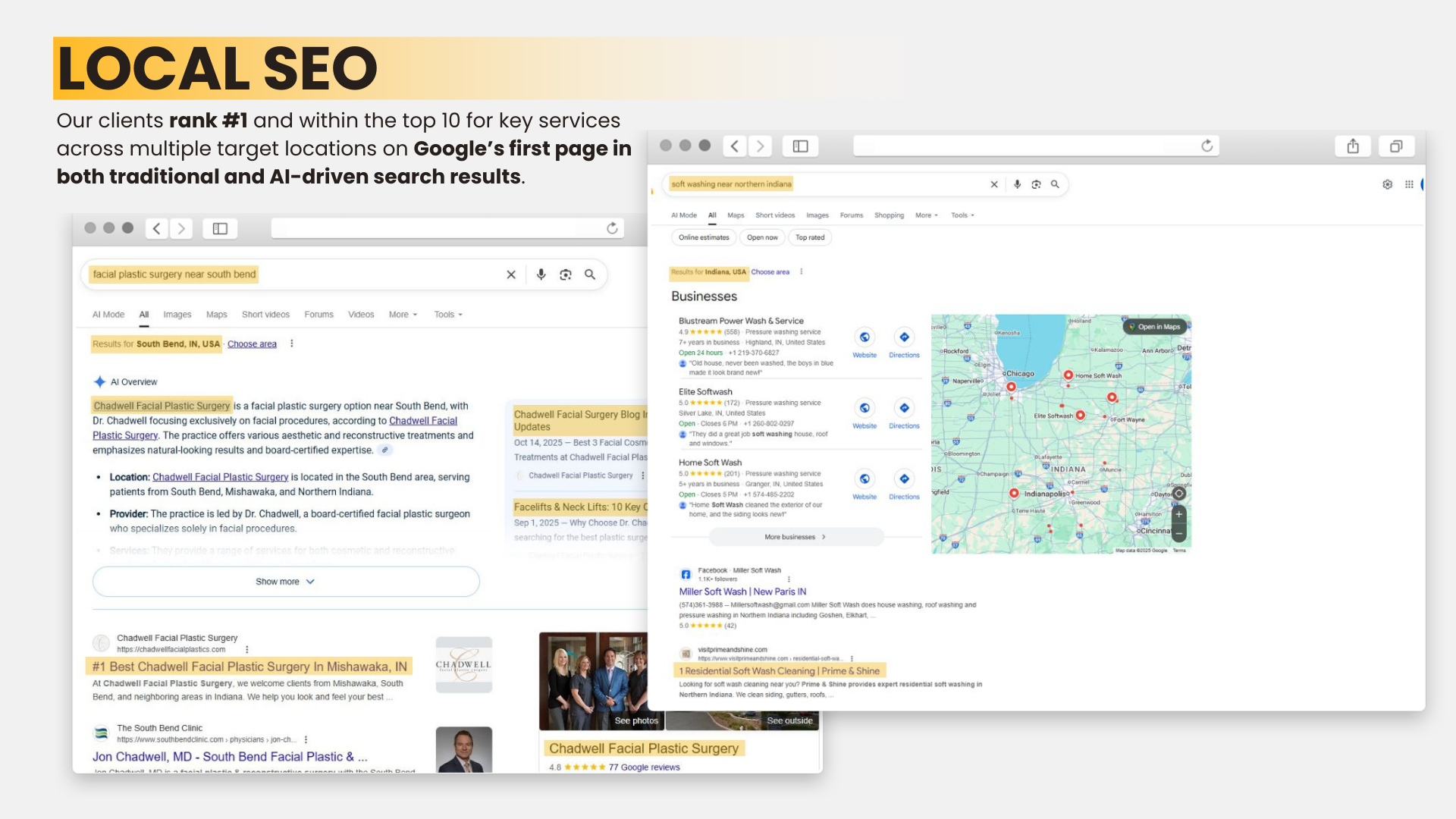Open 'Chadwell Facial Surgery Blog' card
Image resolution: width=1456 pixels, height=819 pixels.
point(580,421)
